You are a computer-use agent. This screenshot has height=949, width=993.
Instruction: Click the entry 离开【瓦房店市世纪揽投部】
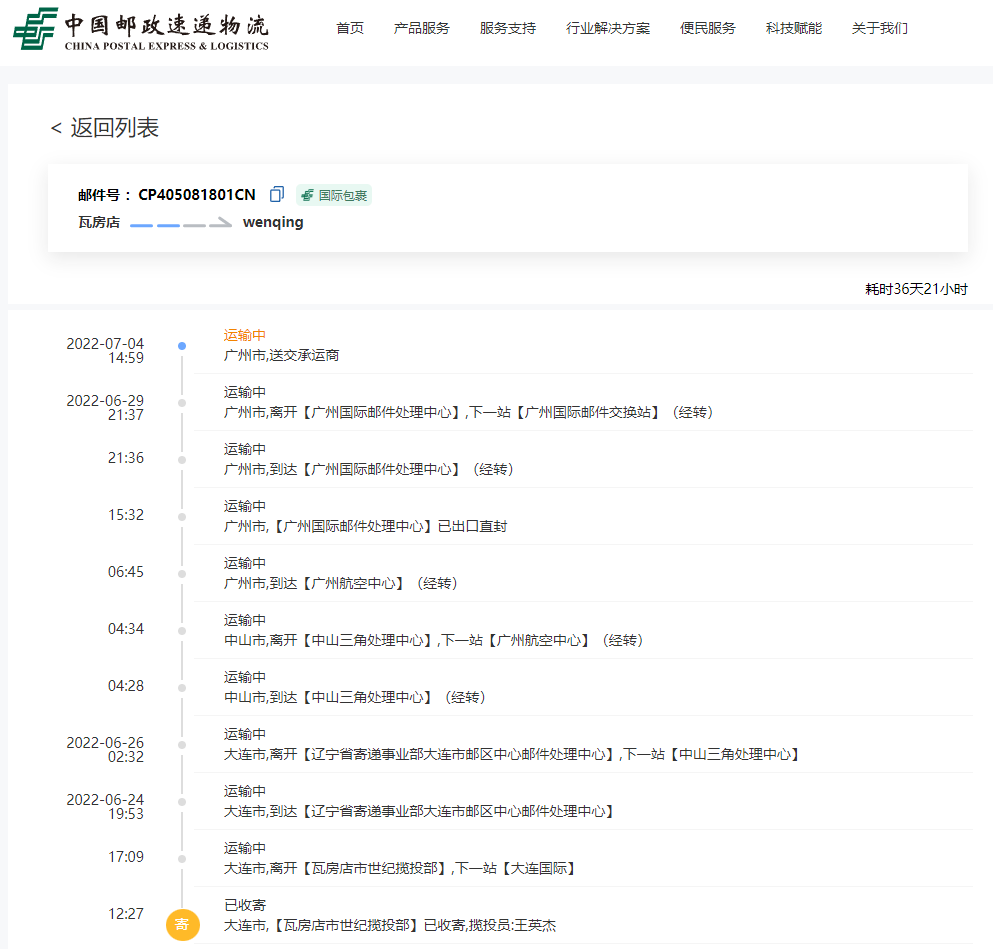pos(399,868)
